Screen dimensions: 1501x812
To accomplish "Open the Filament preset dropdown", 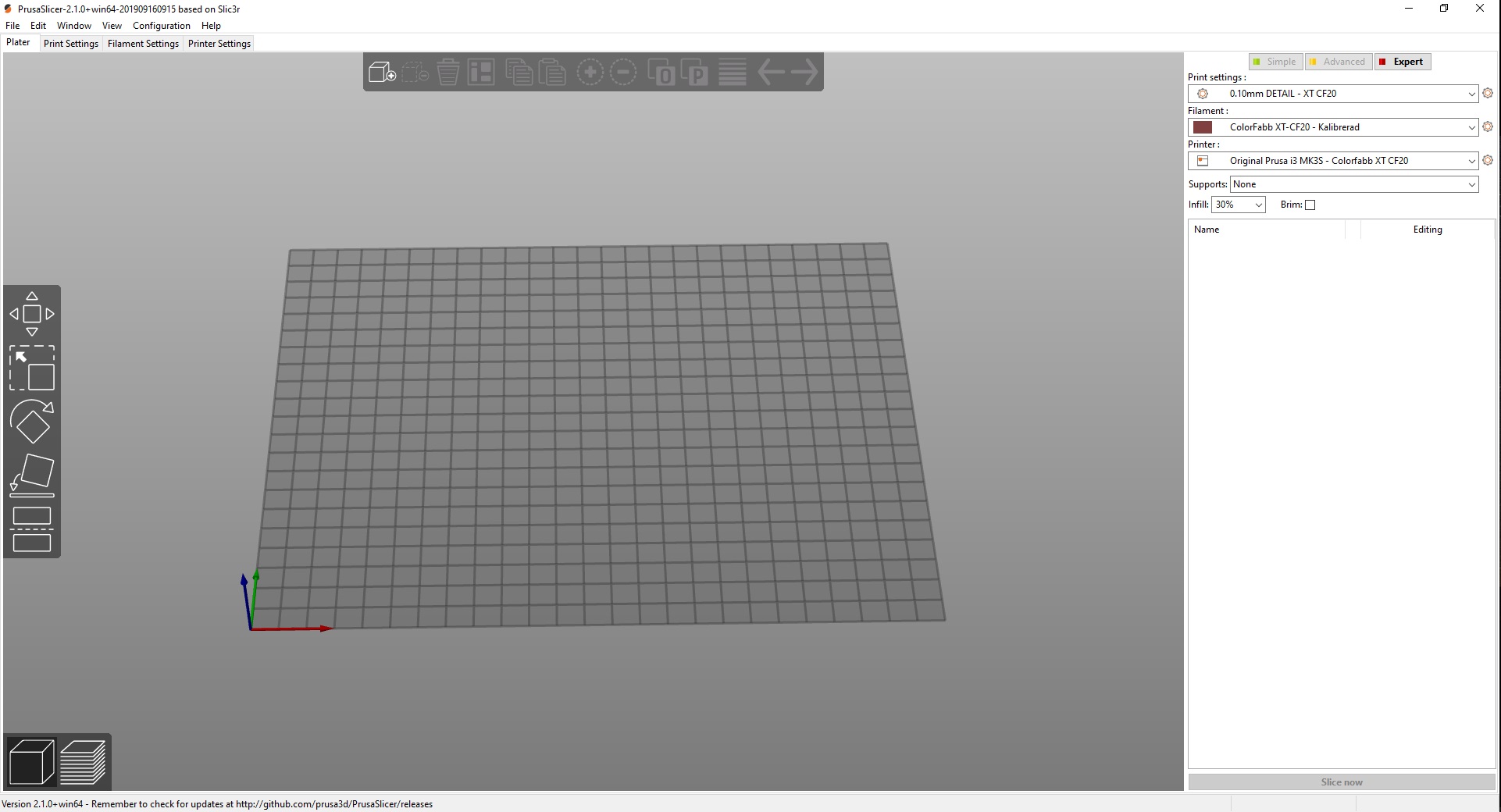I will [1333, 127].
